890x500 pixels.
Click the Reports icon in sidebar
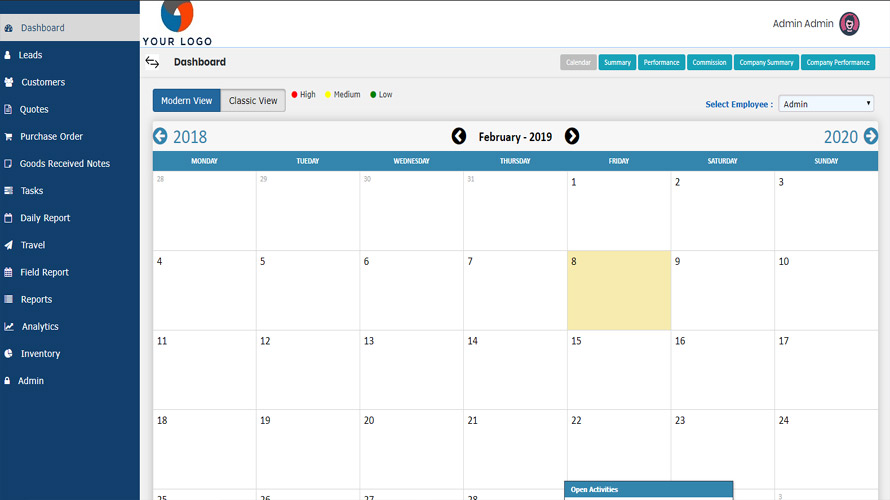point(8,299)
